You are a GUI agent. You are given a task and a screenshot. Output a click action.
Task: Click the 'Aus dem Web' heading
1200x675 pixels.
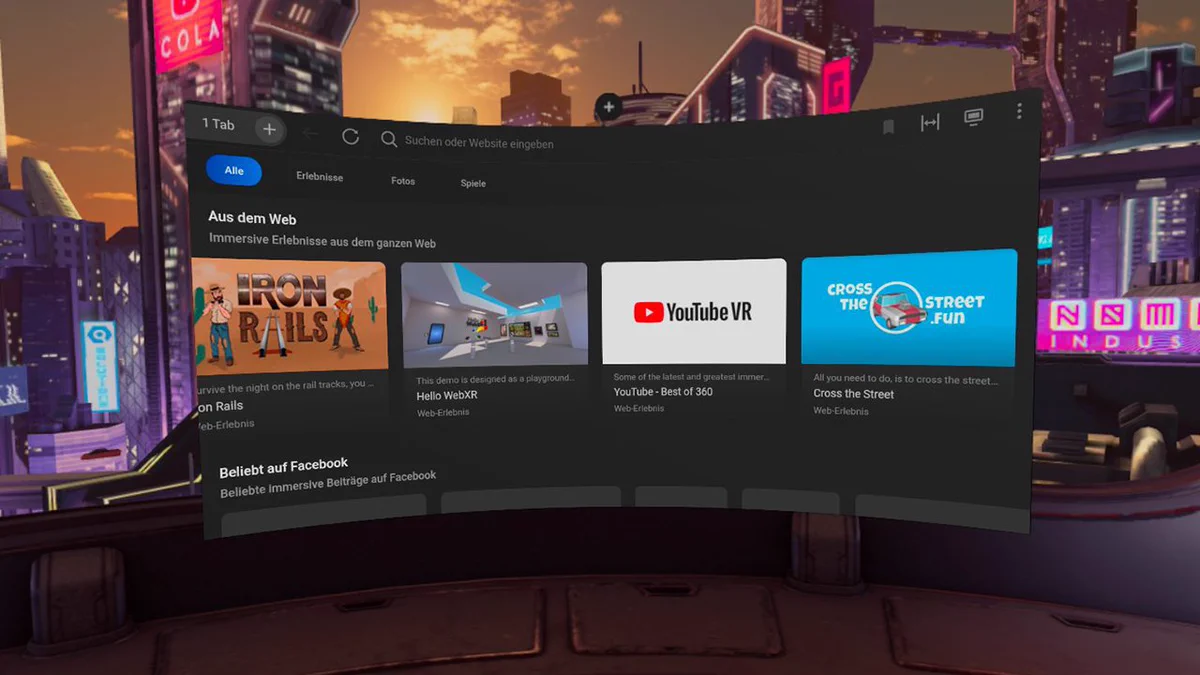click(252, 218)
